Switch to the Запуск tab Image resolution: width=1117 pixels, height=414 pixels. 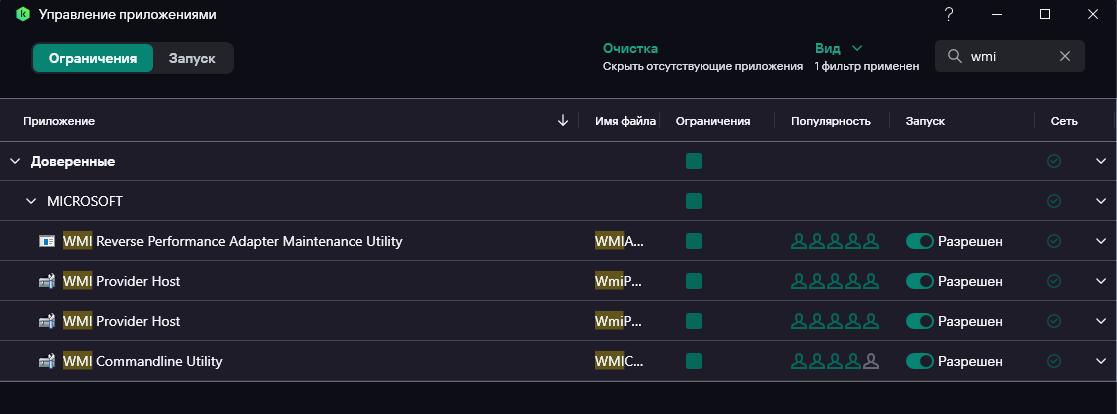click(x=192, y=58)
